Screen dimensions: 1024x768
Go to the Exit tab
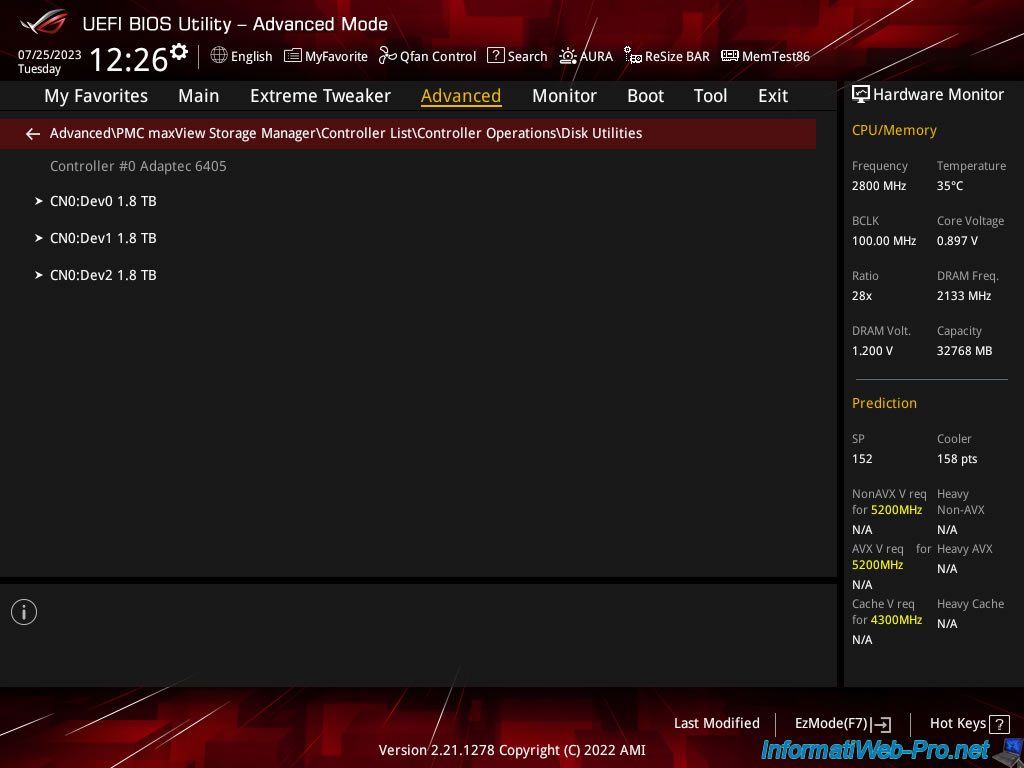point(773,96)
